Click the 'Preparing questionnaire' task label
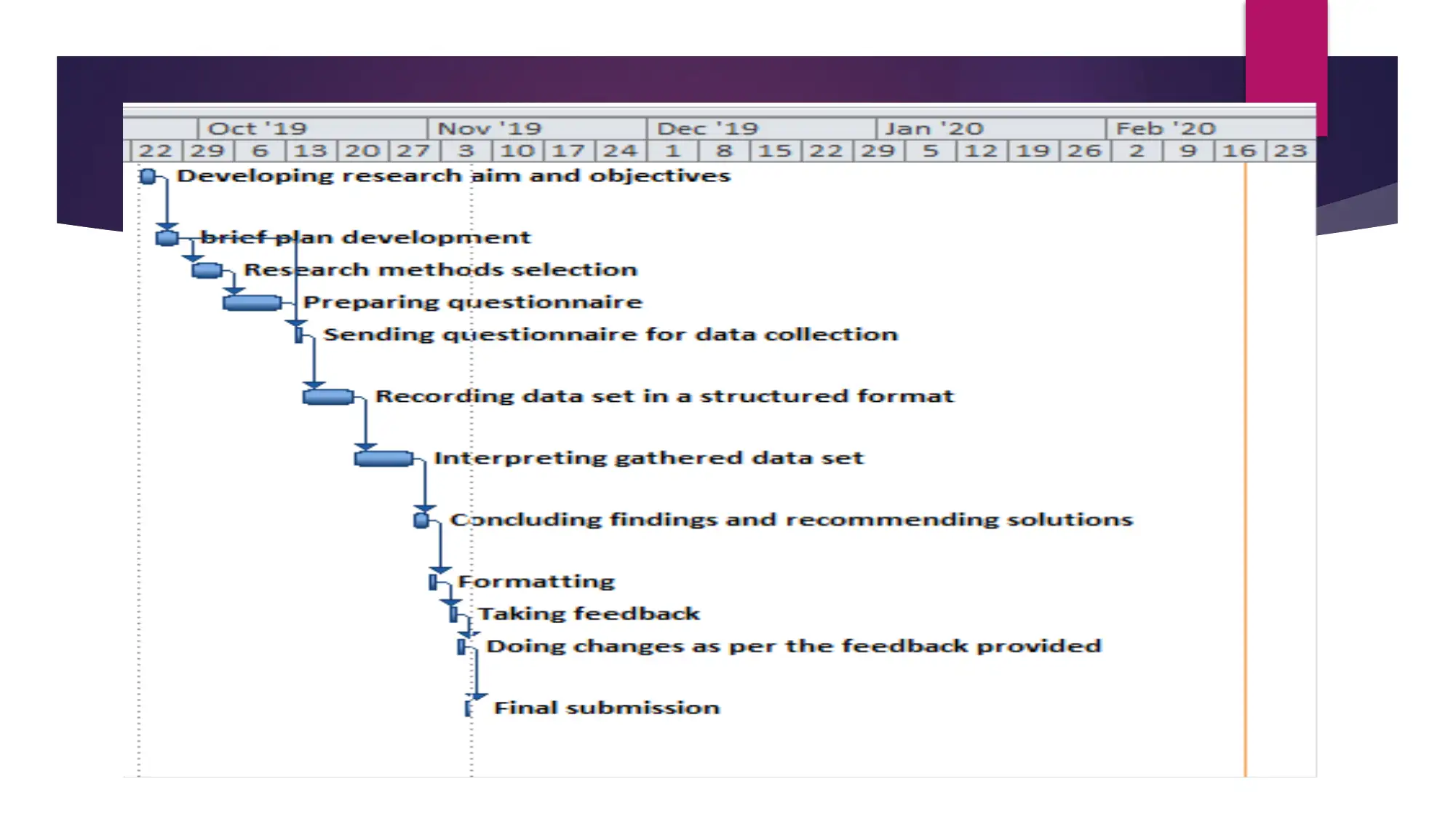Screen dimensions: 1456x819 (x=473, y=302)
